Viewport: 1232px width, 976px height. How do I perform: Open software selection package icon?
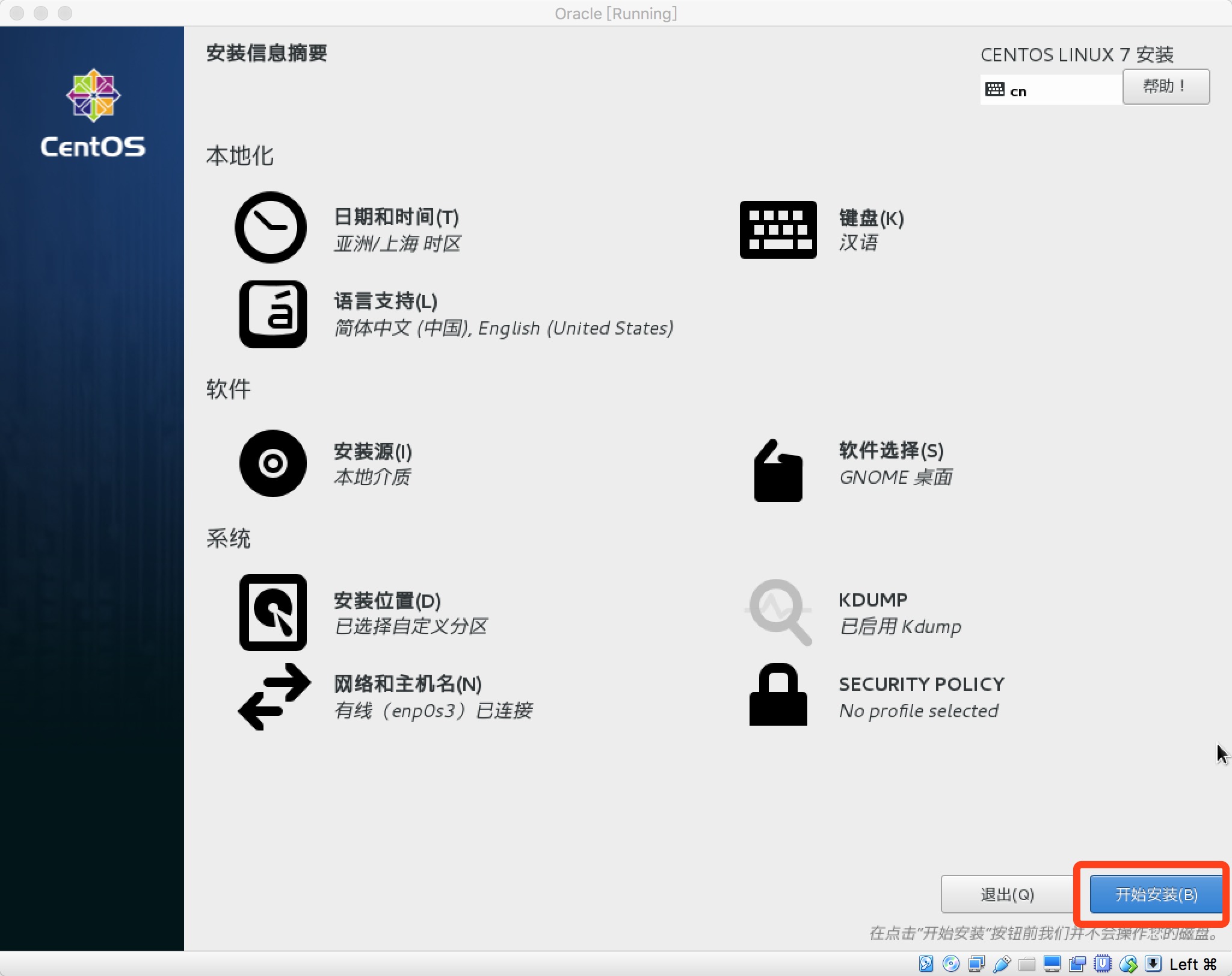tap(778, 471)
